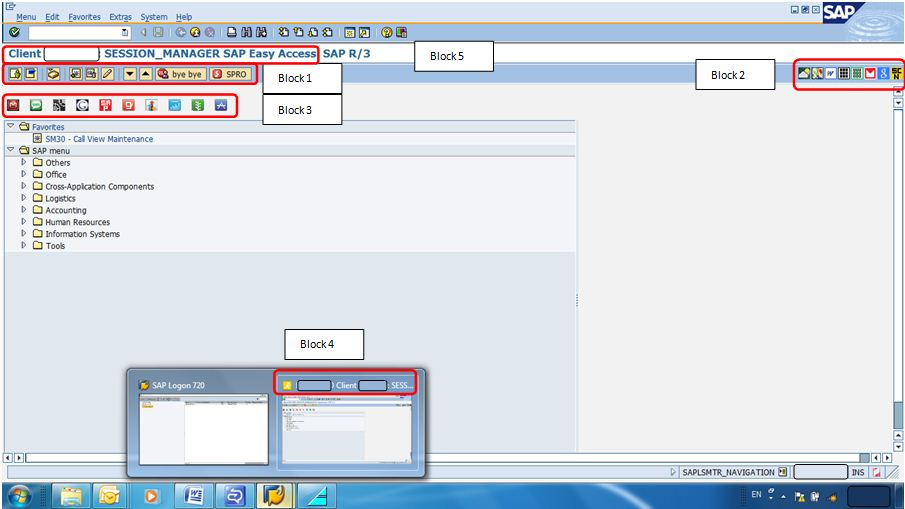This screenshot has width=905, height=509.
Task: Click the Print icon
Action: [231, 32]
